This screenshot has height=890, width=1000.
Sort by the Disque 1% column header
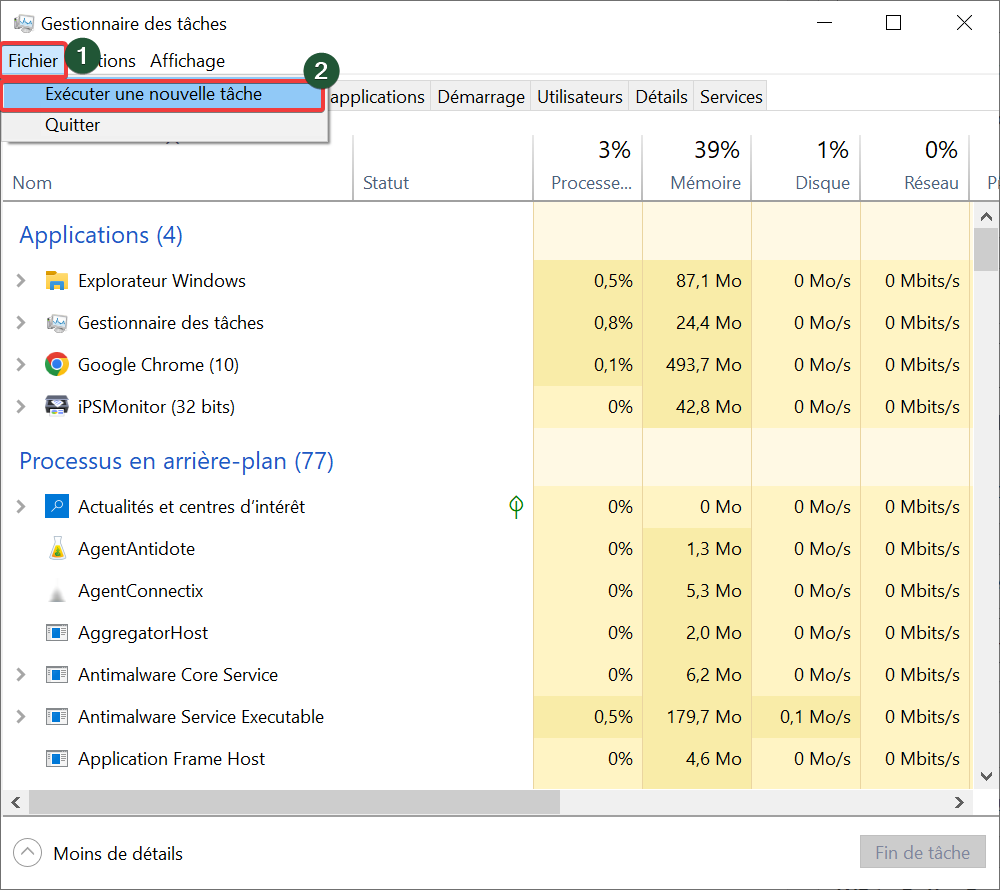coord(805,168)
